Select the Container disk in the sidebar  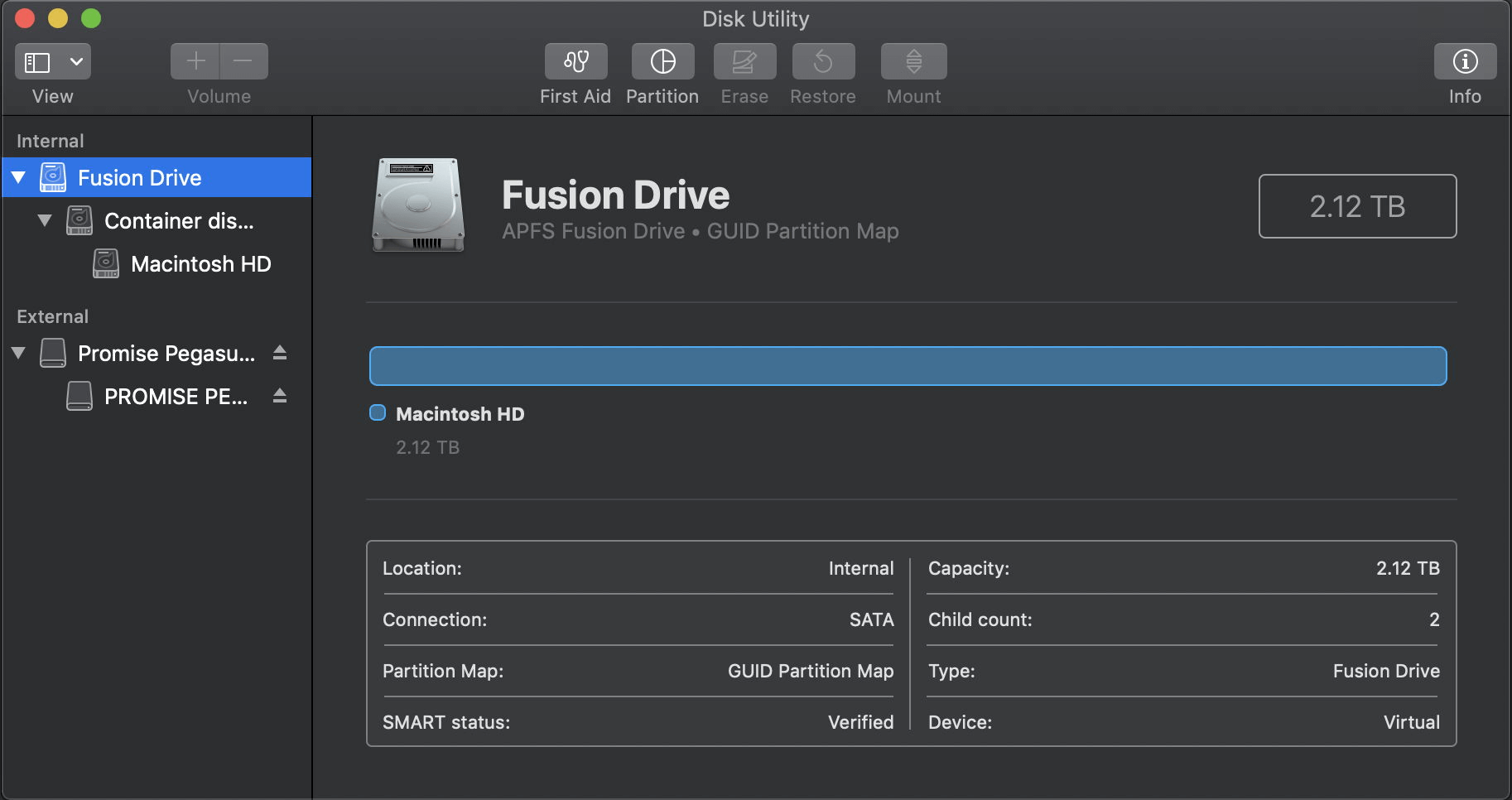(x=178, y=220)
